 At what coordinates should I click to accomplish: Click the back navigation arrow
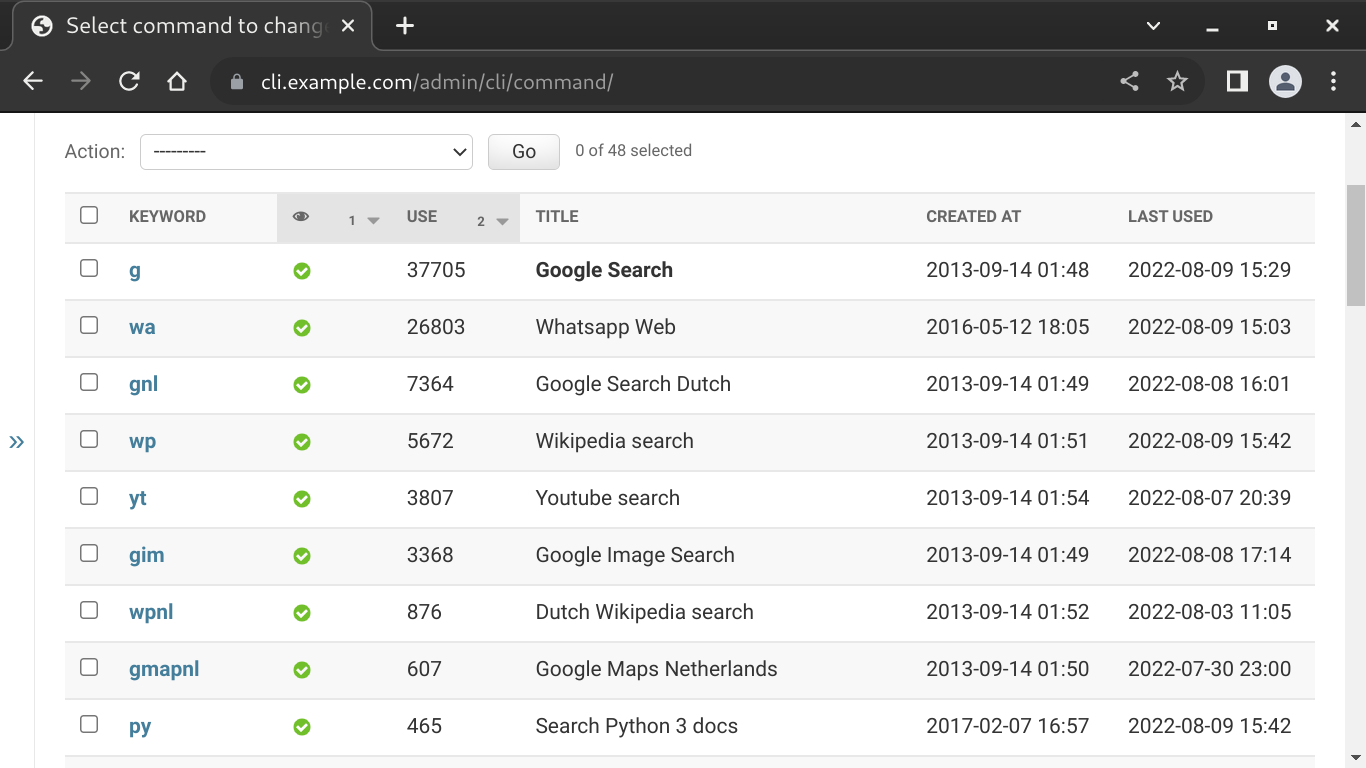point(33,82)
